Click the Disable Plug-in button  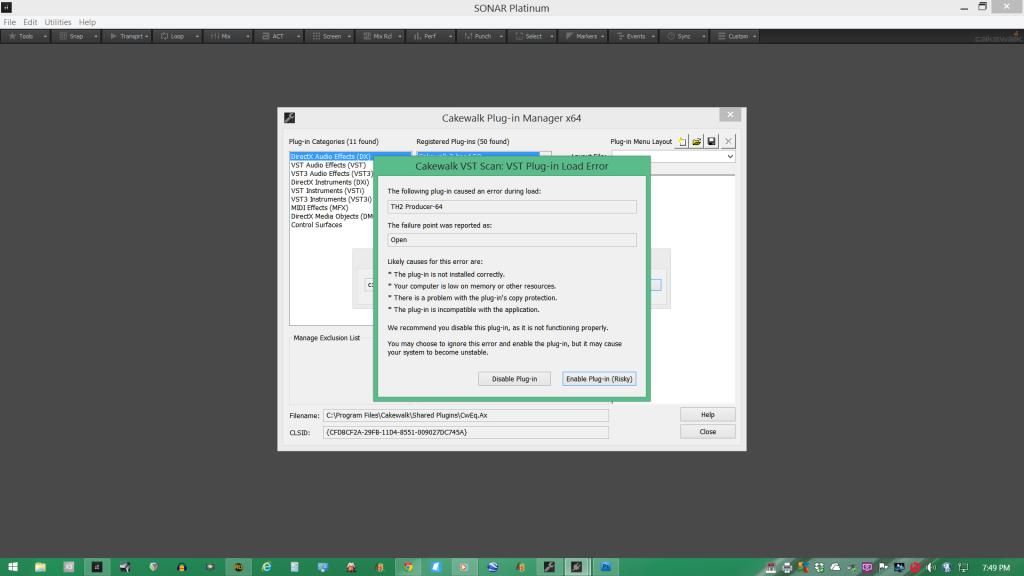[515, 379]
